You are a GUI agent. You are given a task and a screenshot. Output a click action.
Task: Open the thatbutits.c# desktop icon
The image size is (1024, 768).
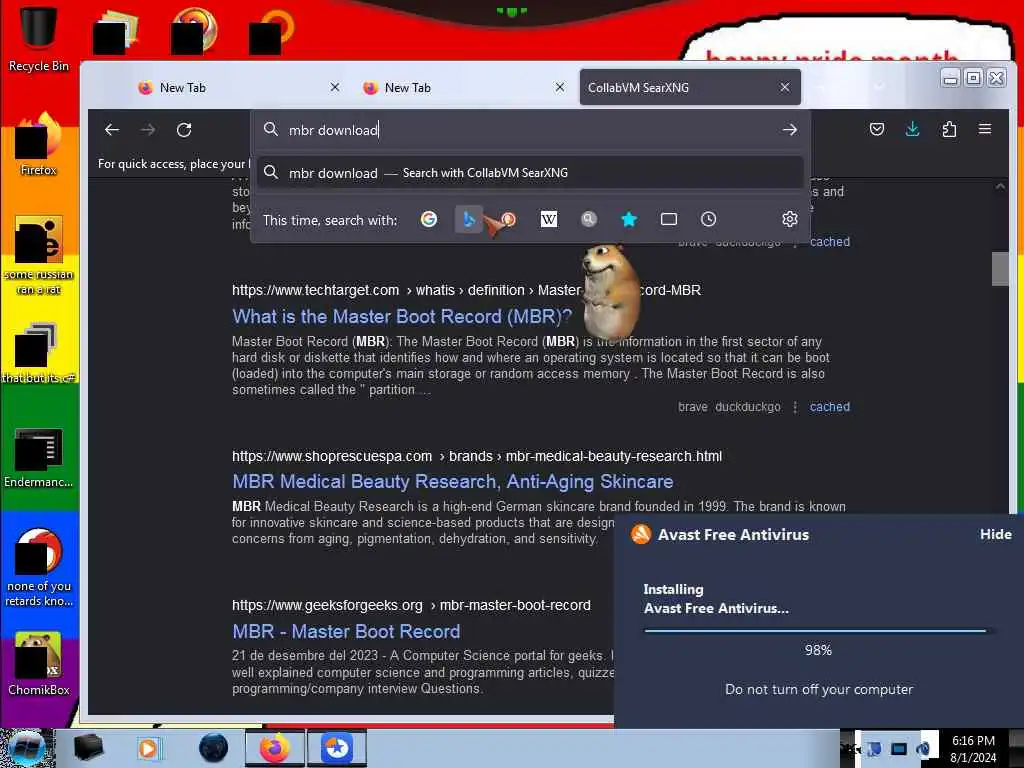tap(38, 353)
